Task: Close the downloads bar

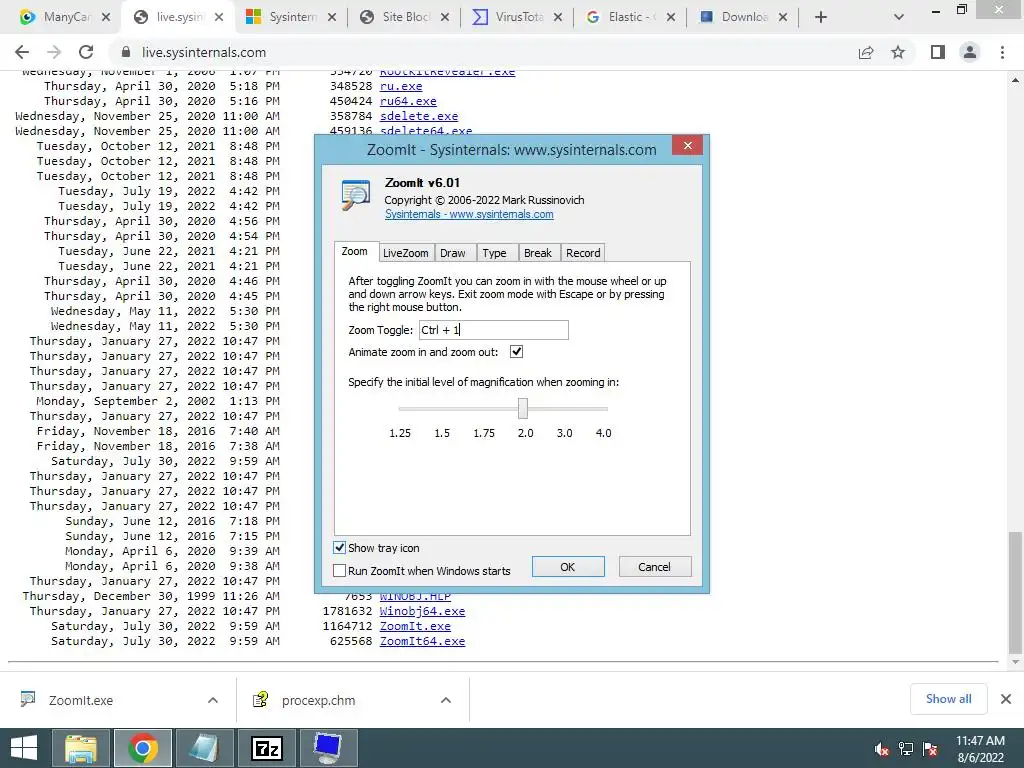Action: (x=1006, y=699)
